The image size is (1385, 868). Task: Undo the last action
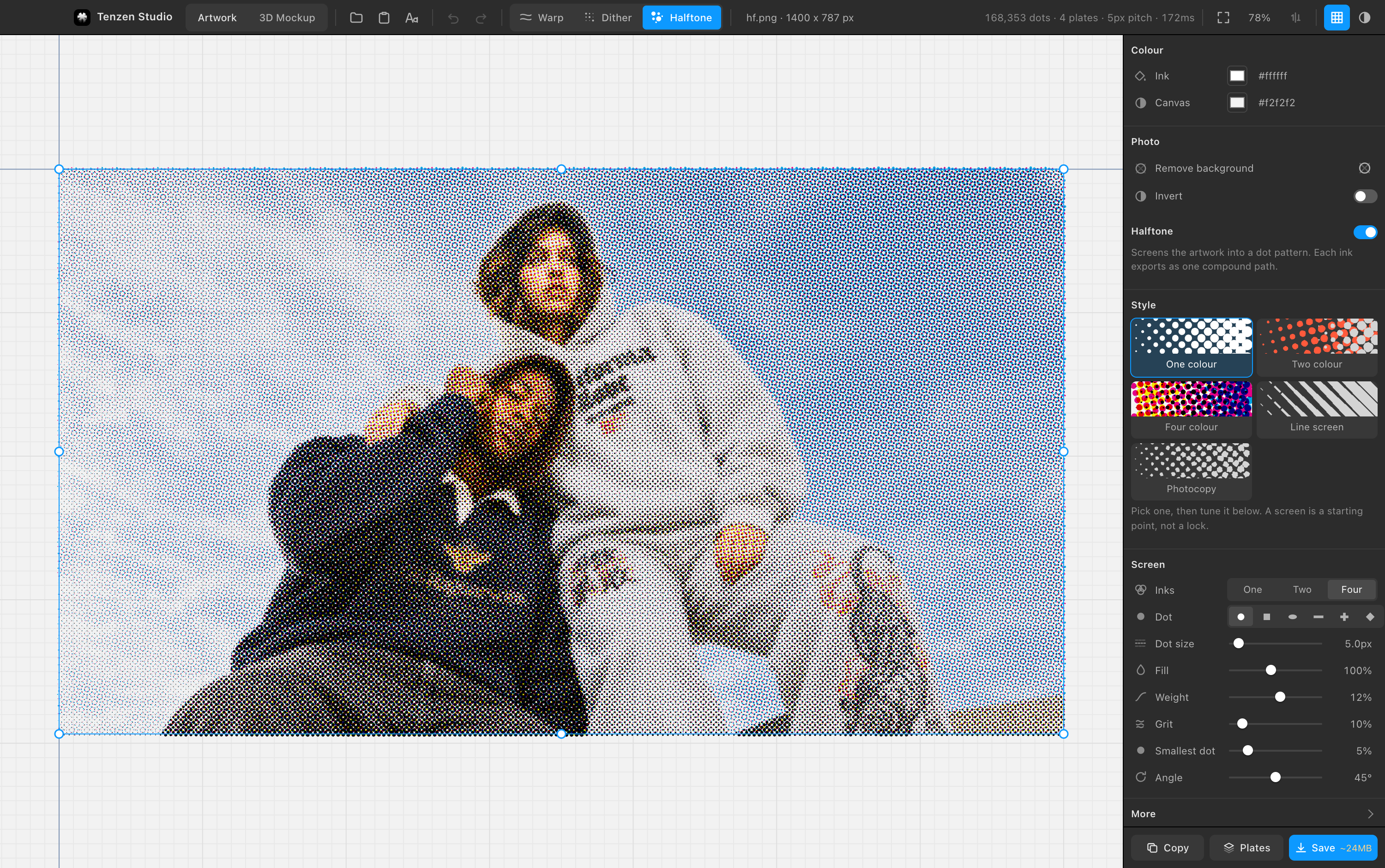(453, 18)
